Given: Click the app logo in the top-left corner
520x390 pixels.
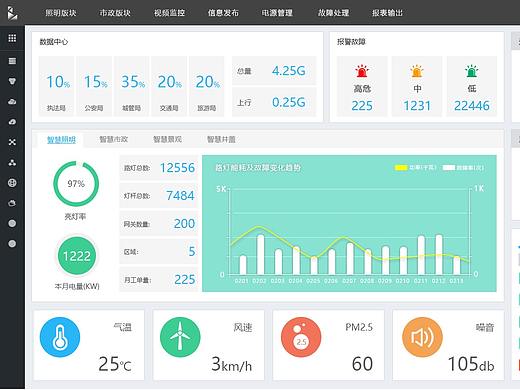Looking at the screenshot, I should (x=12, y=13).
